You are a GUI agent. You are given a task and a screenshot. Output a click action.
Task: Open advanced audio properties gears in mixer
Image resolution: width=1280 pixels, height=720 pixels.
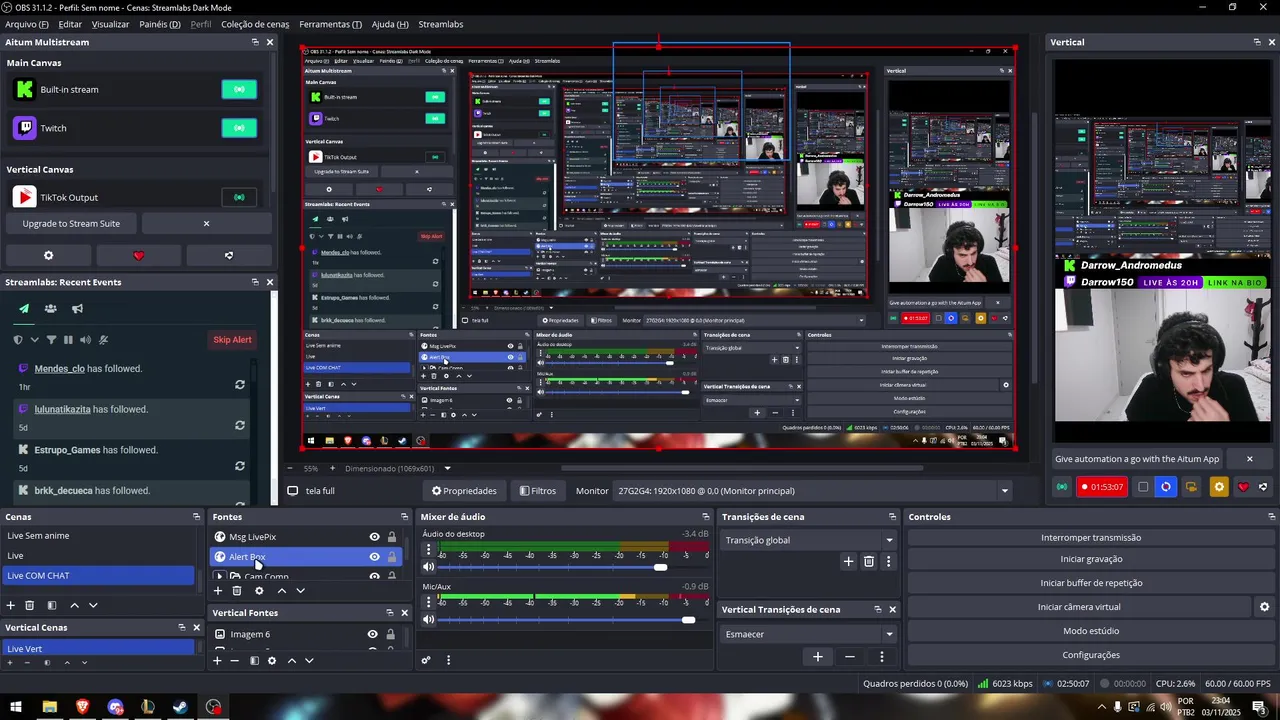coord(426,660)
